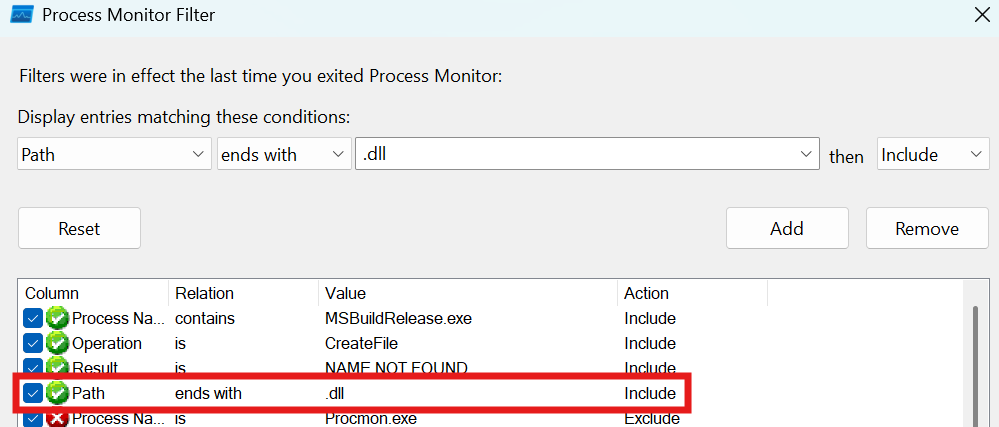Click the Add filter button

[x=787, y=228]
